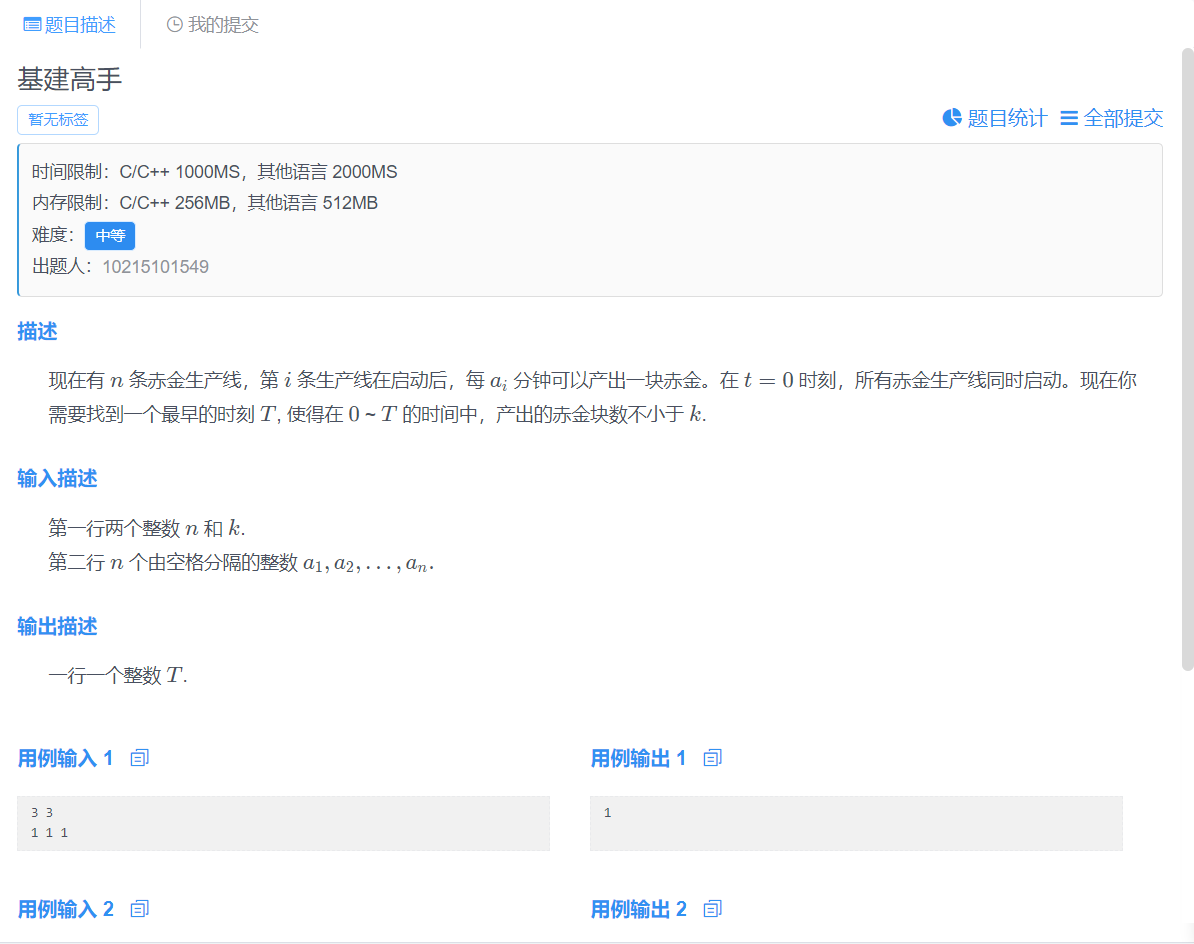Copy 用例输出 2 using its copy icon
This screenshot has height=944, width=1194.
(712, 909)
